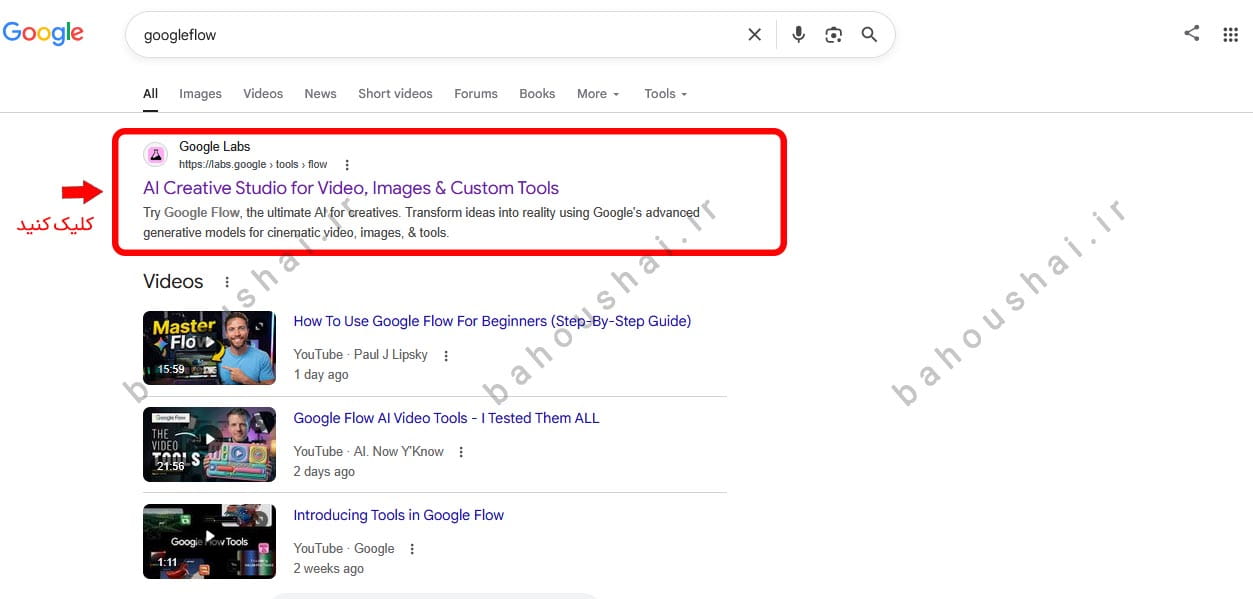Viewport: 1253px width, 599px height.
Task: Click the Google Labs site name
Action: [215, 147]
